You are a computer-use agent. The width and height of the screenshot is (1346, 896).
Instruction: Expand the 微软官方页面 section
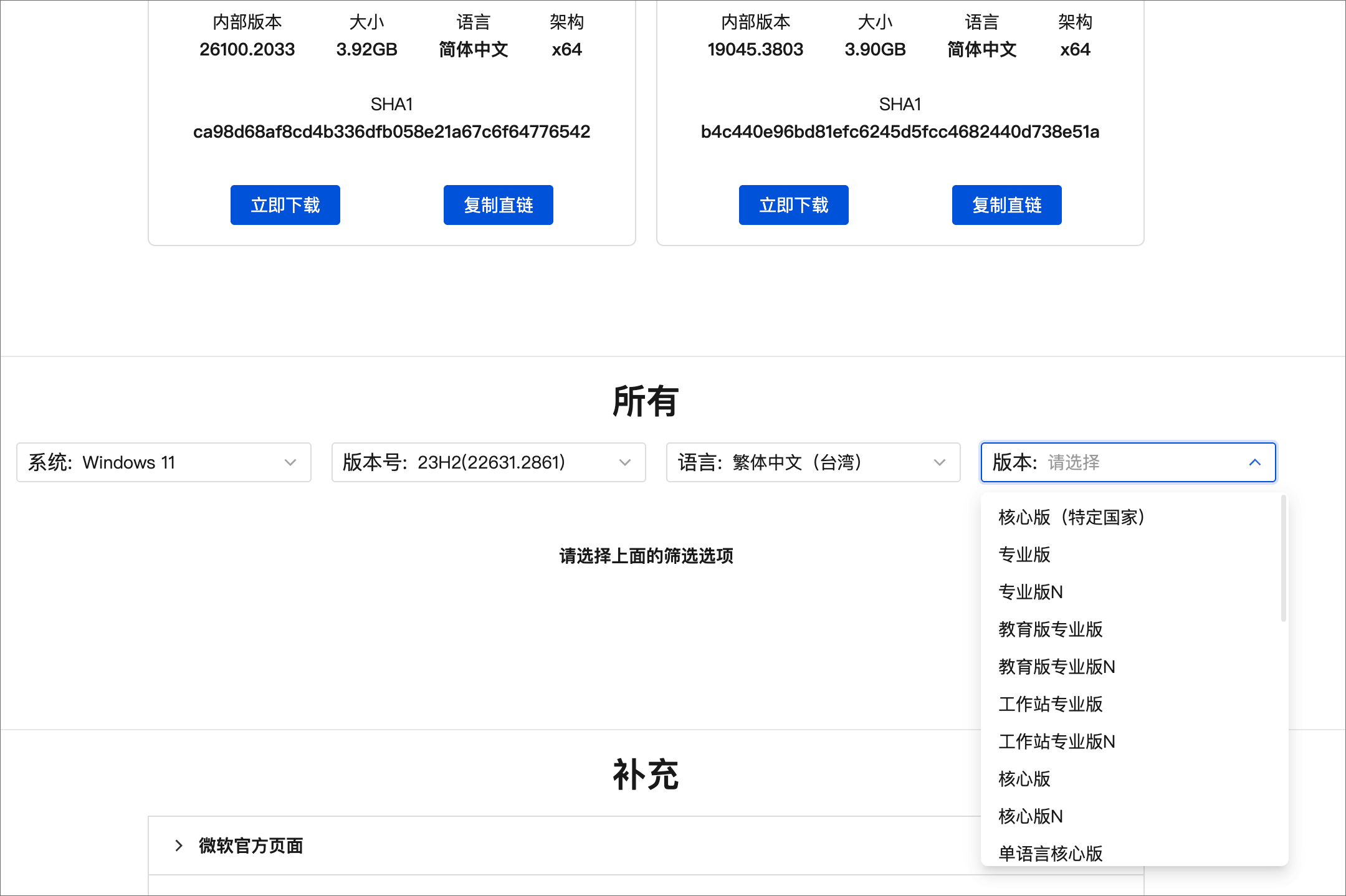pos(251,846)
